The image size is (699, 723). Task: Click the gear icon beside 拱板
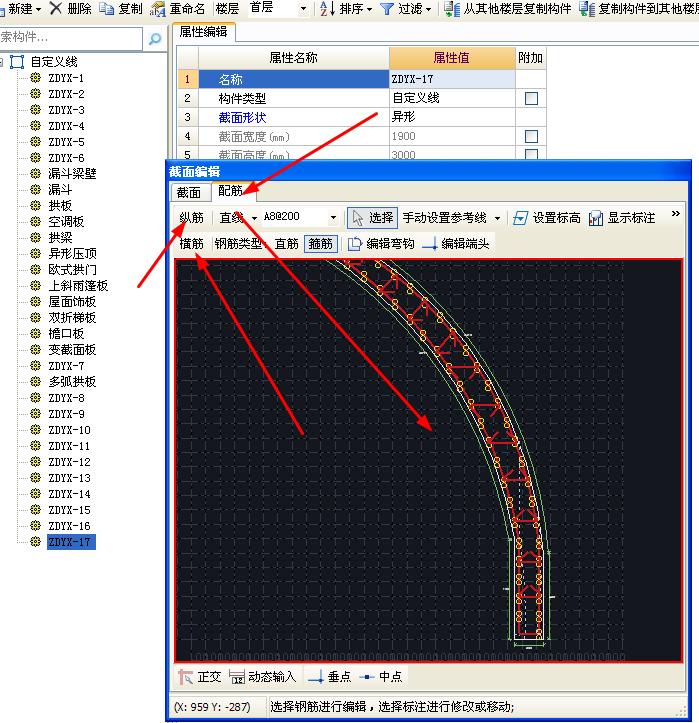(x=36, y=205)
